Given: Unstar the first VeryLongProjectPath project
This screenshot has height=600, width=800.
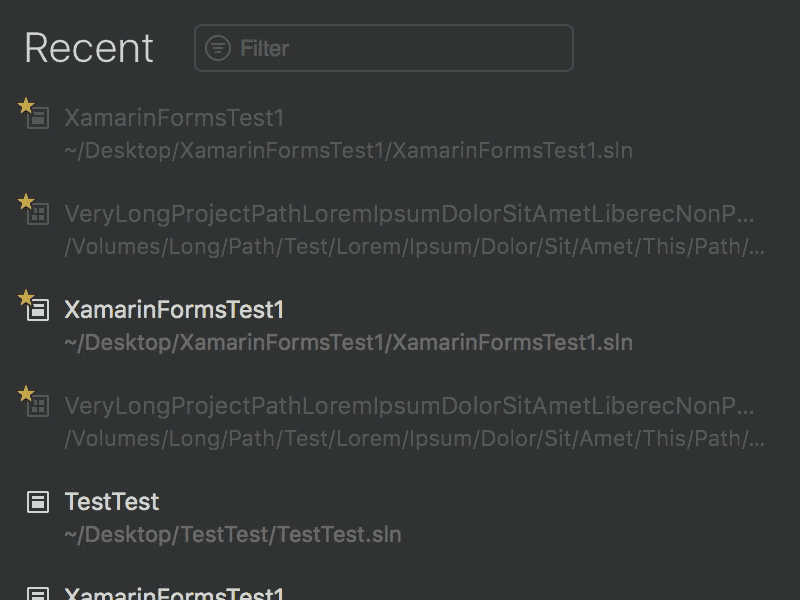Looking at the screenshot, I should (24, 199).
